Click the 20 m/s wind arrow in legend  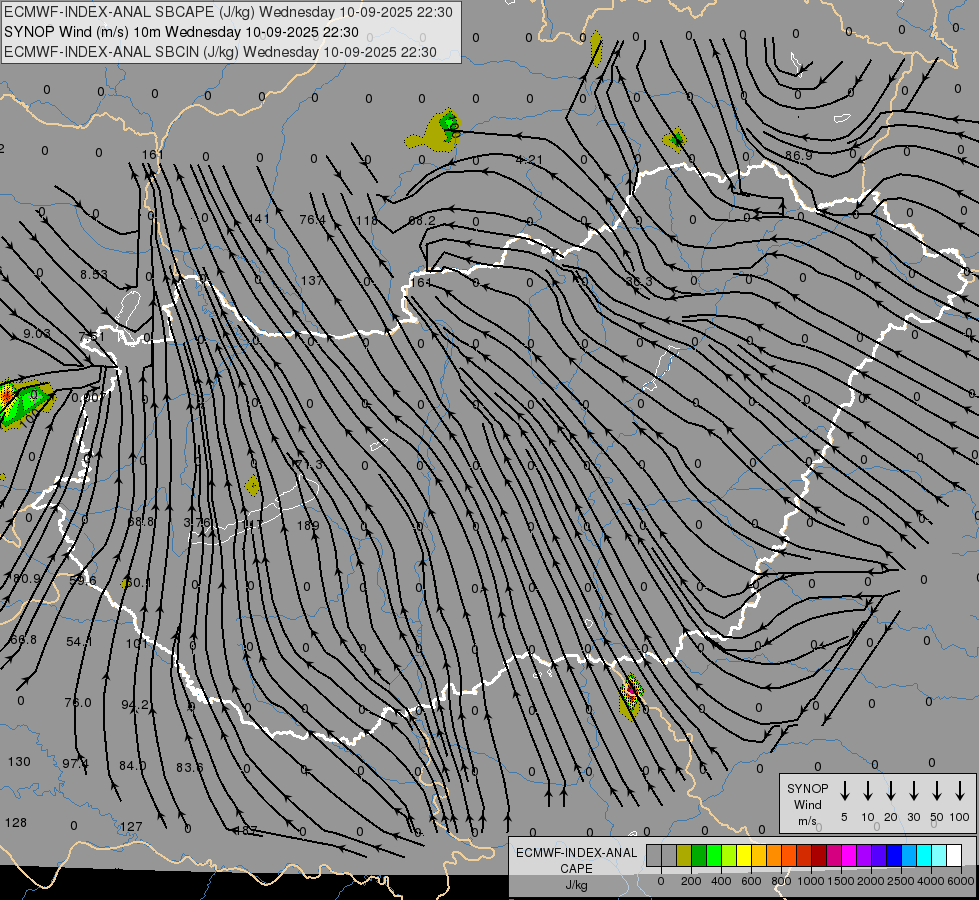click(x=890, y=791)
